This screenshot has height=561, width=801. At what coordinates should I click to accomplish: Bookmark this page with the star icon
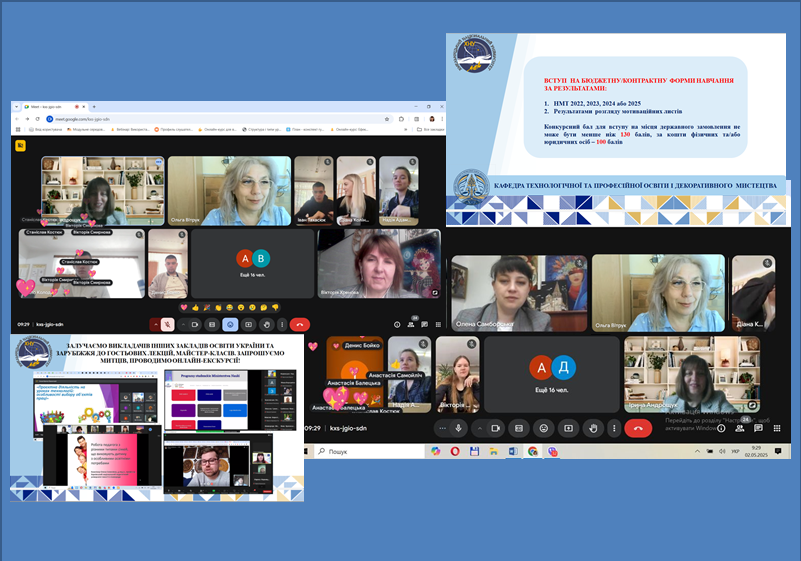coord(387,119)
